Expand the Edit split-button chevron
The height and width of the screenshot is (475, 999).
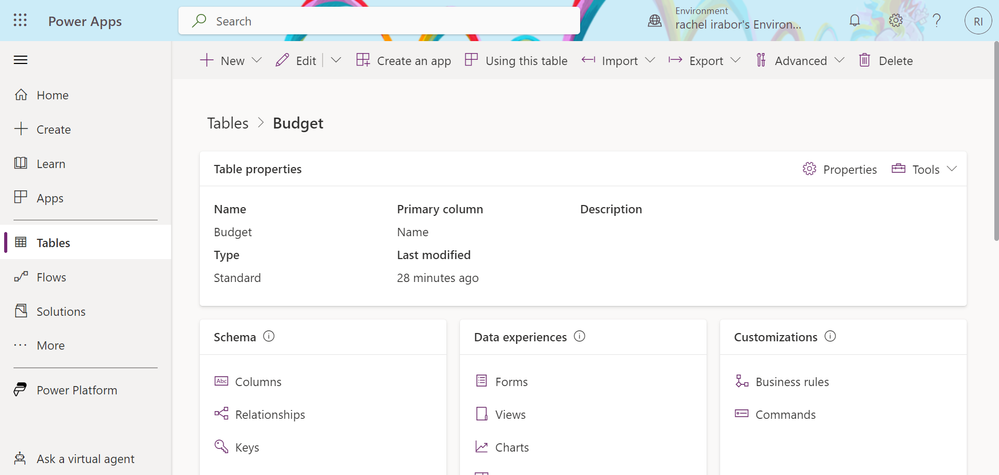point(336,60)
